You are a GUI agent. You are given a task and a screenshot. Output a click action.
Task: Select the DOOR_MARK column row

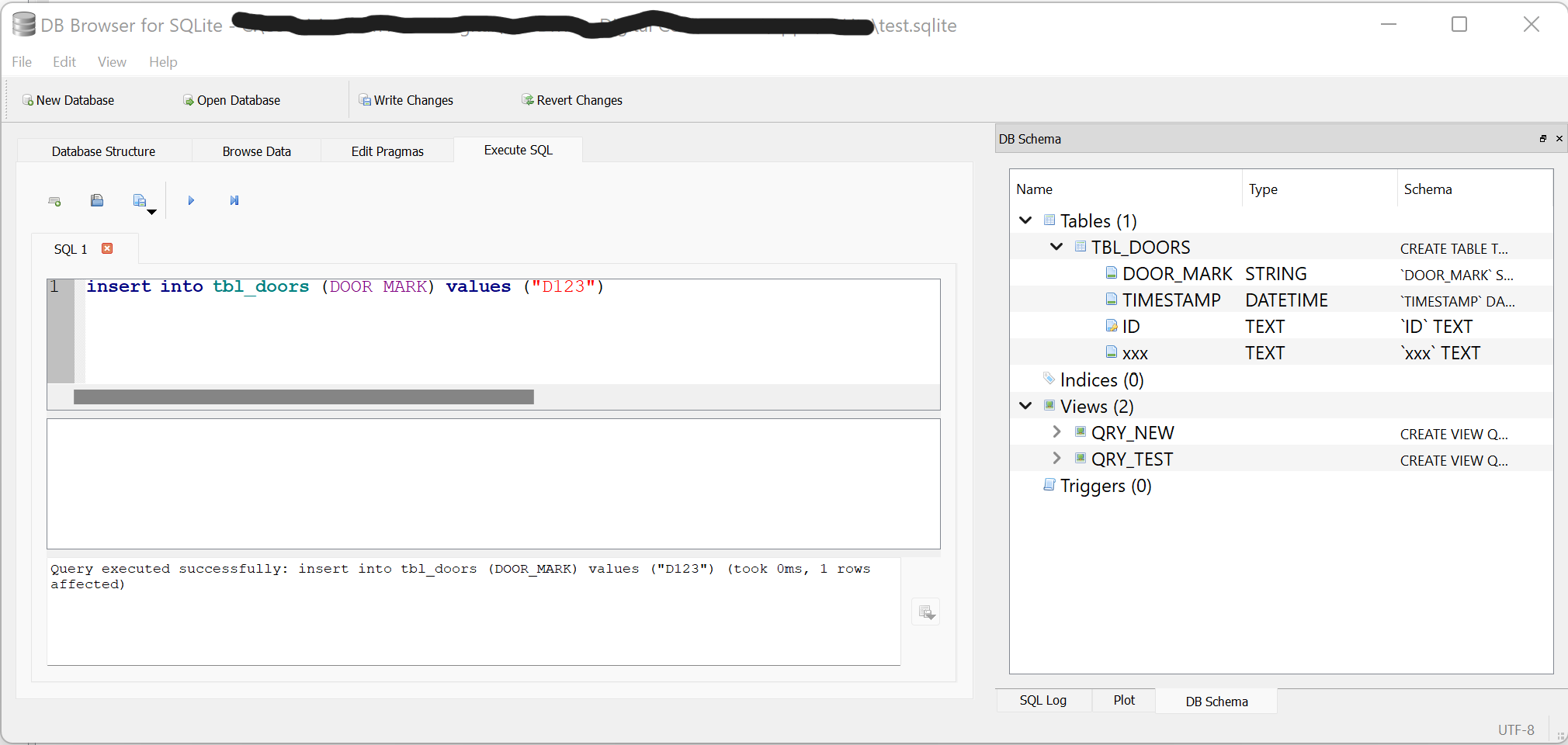pos(1281,274)
